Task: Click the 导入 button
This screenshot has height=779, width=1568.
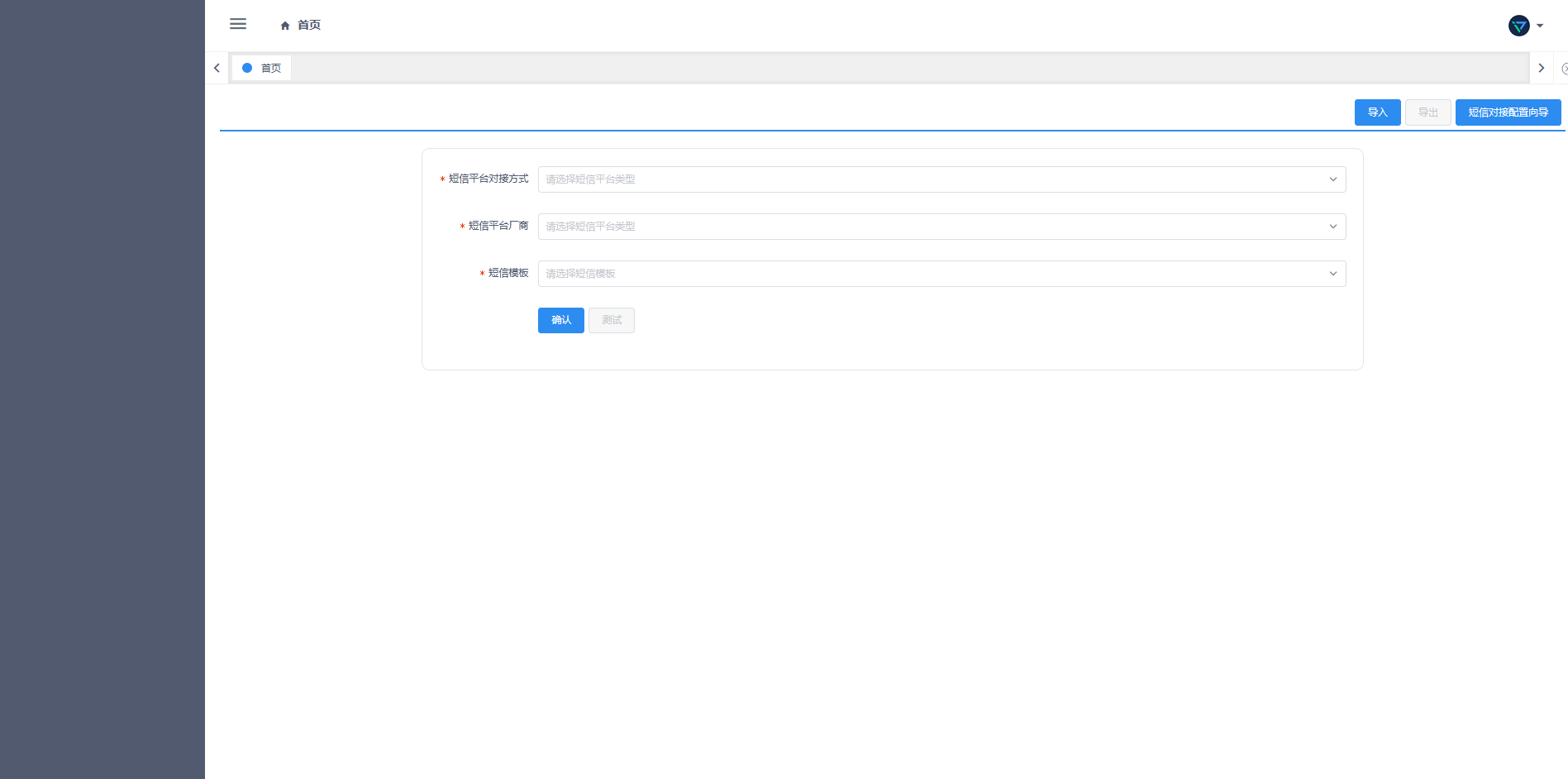Action: [x=1377, y=112]
